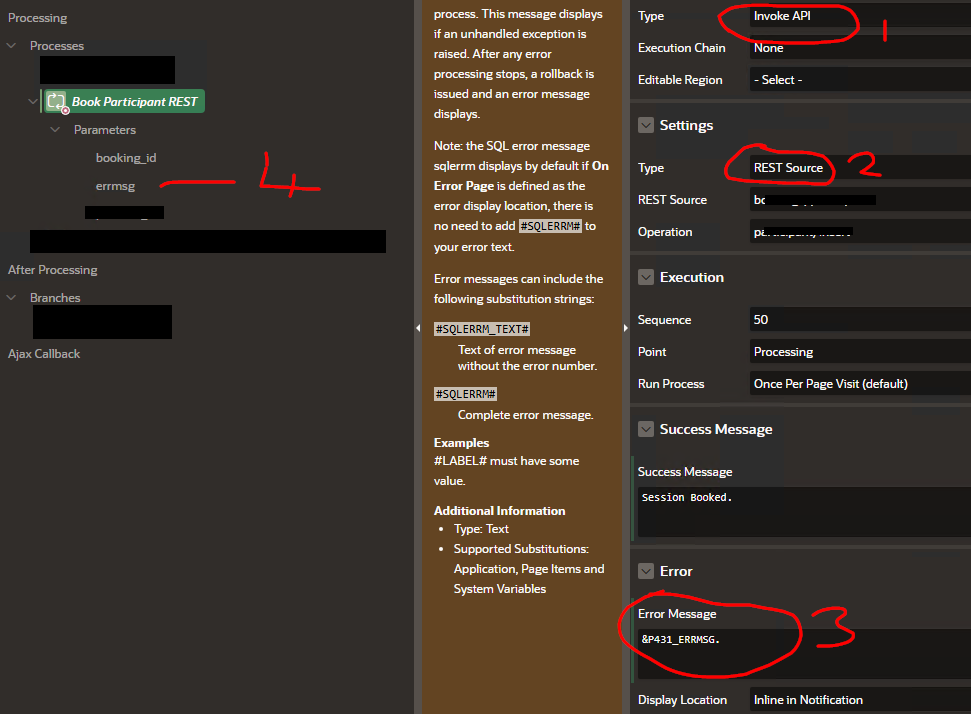
Task: Select the booking_id parameter
Action: point(126,157)
